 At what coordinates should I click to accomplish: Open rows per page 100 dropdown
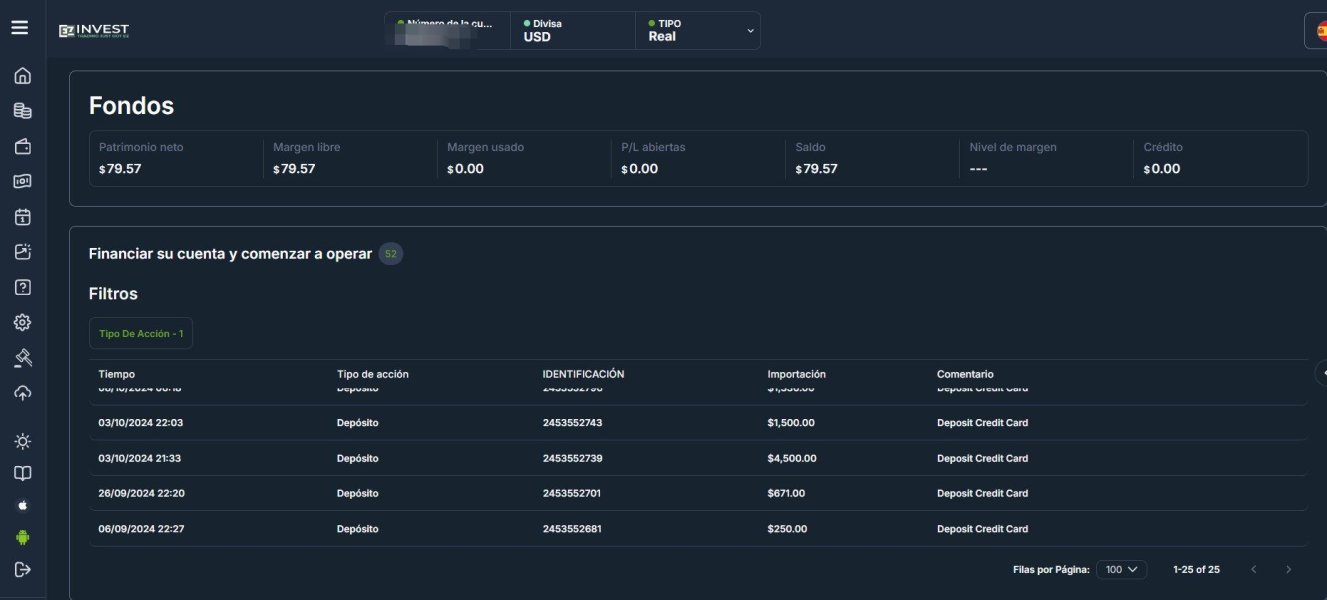[1121, 569]
